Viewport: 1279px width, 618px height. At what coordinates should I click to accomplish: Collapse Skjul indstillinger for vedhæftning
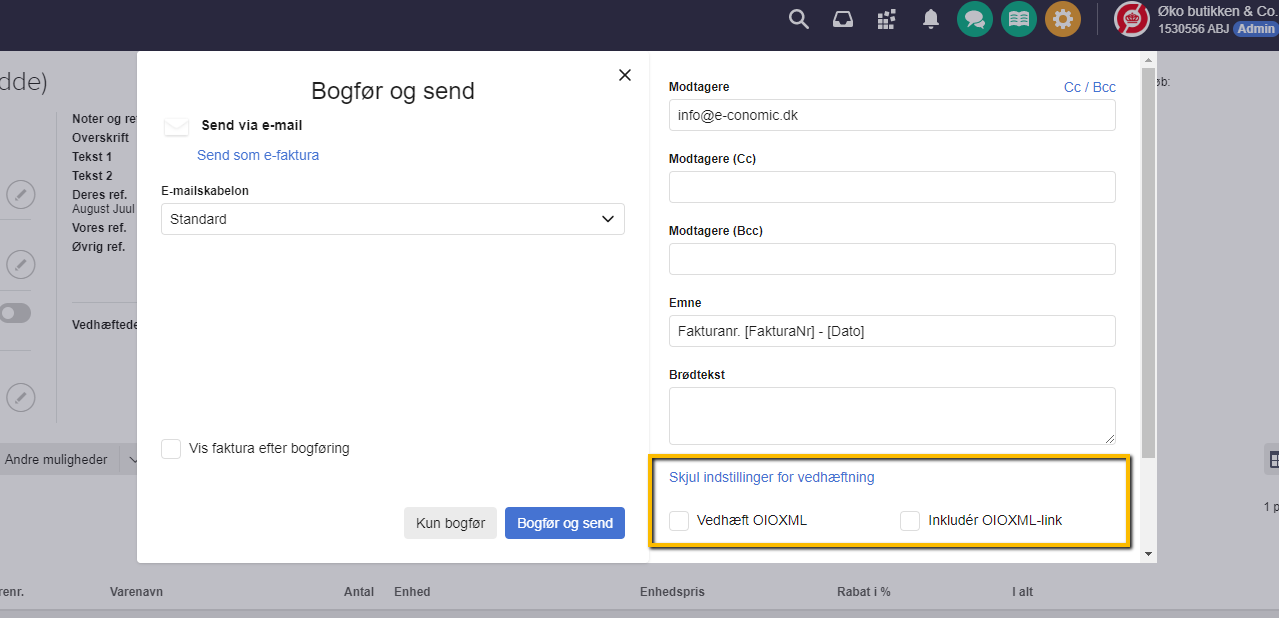772,477
